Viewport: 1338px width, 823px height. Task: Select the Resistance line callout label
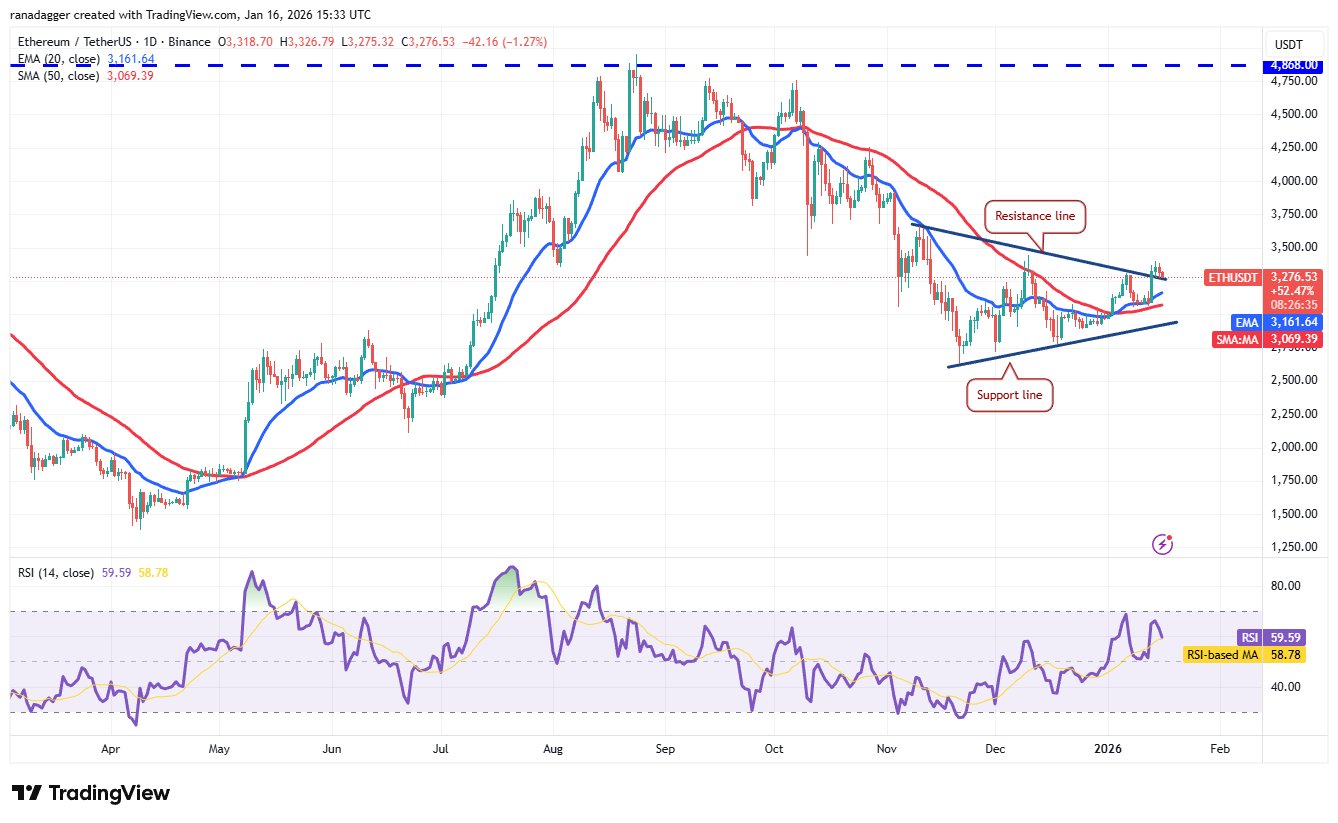[x=1037, y=214]
